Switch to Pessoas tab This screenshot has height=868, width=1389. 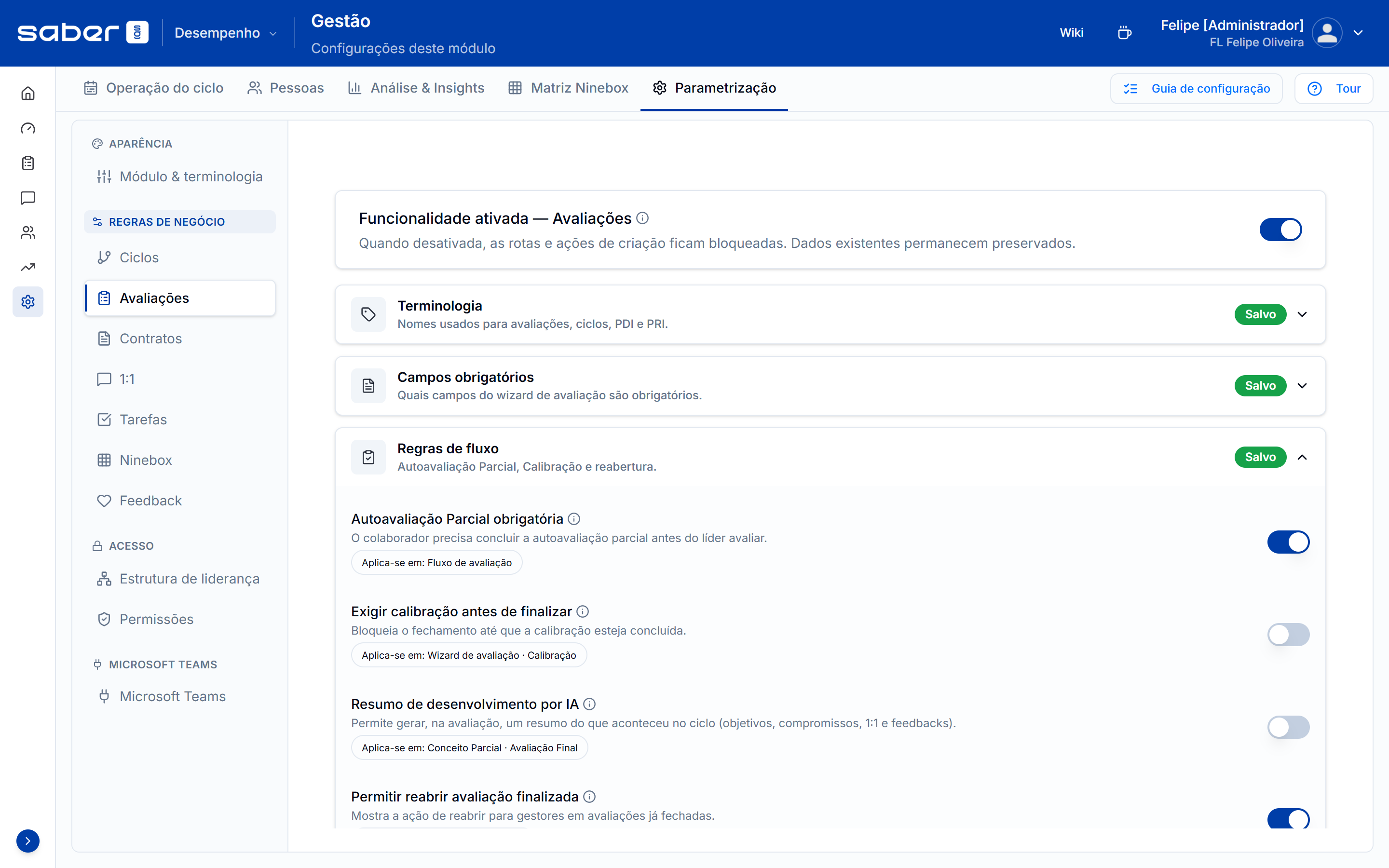point(285,88)
